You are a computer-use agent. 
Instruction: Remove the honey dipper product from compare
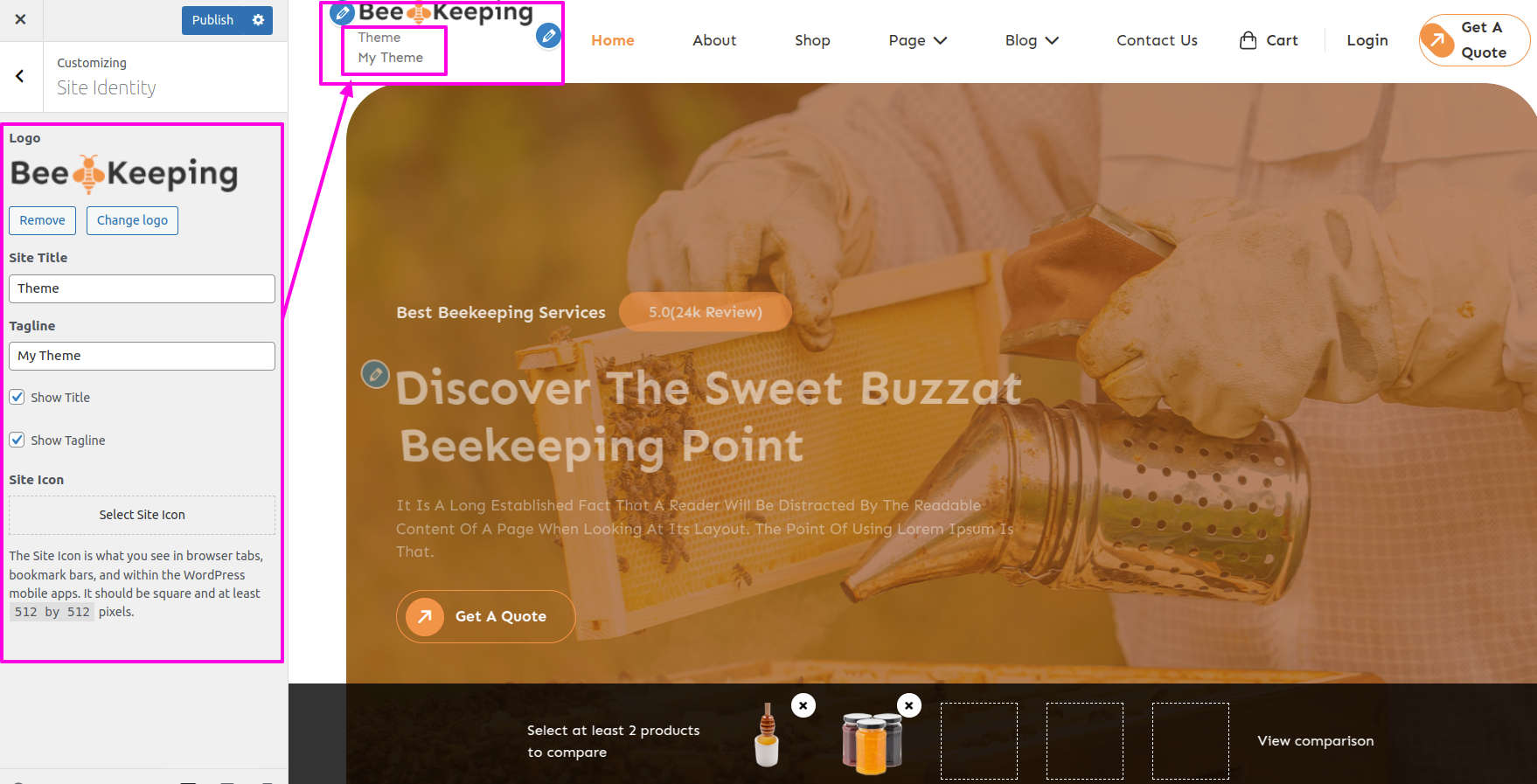pyautogui.click(x=803, y=705)
